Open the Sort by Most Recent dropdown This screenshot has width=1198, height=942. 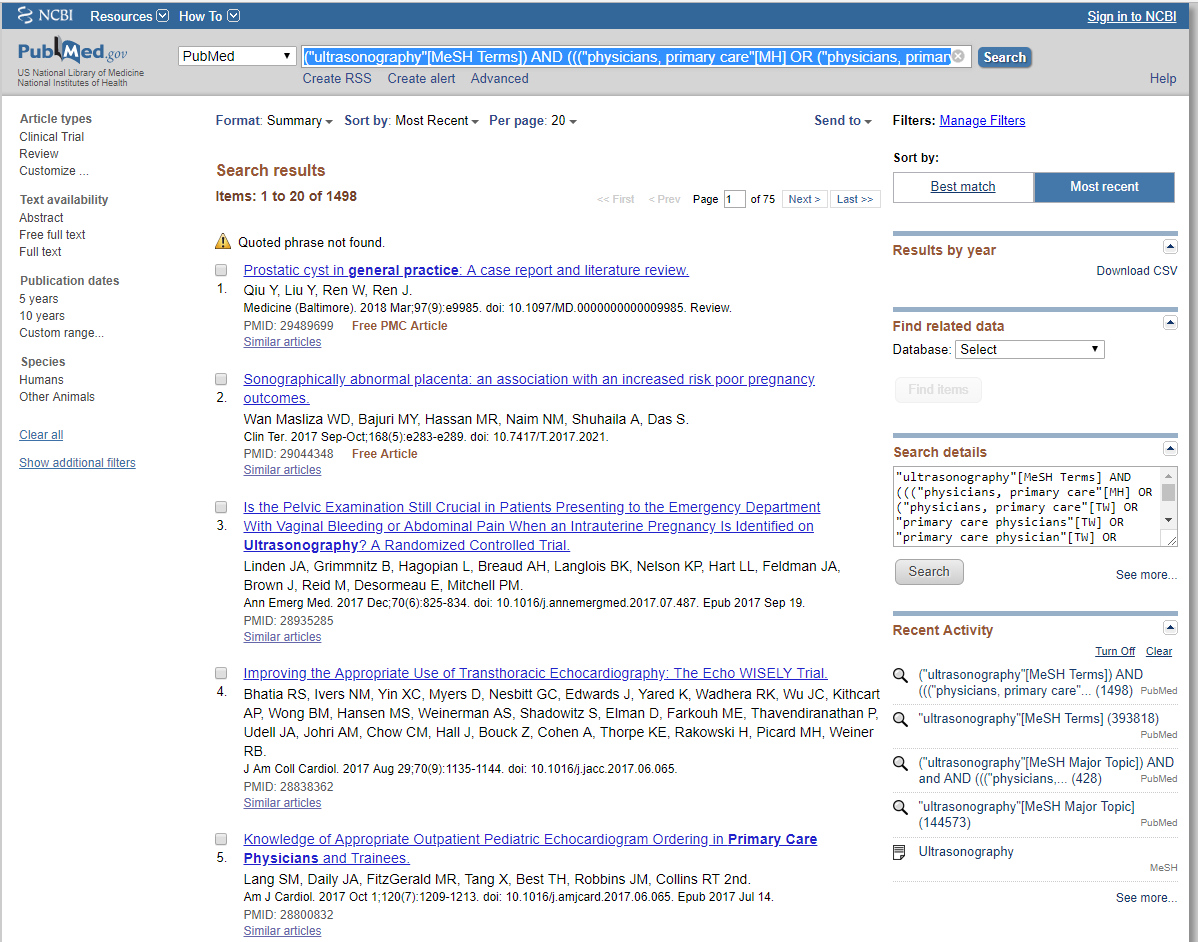click(x=436, y=121)
